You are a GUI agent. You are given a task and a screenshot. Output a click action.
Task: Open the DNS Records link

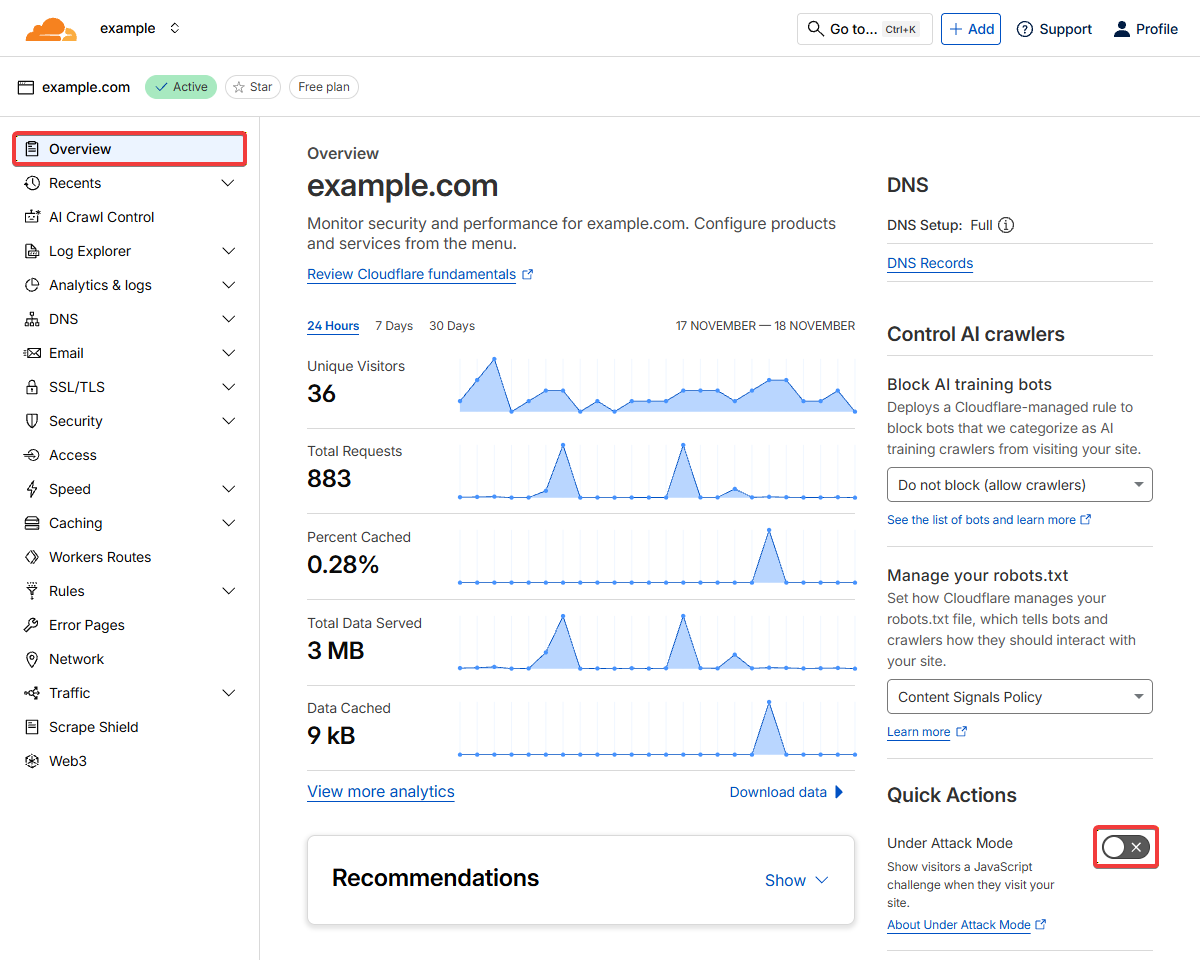point(930,263)
